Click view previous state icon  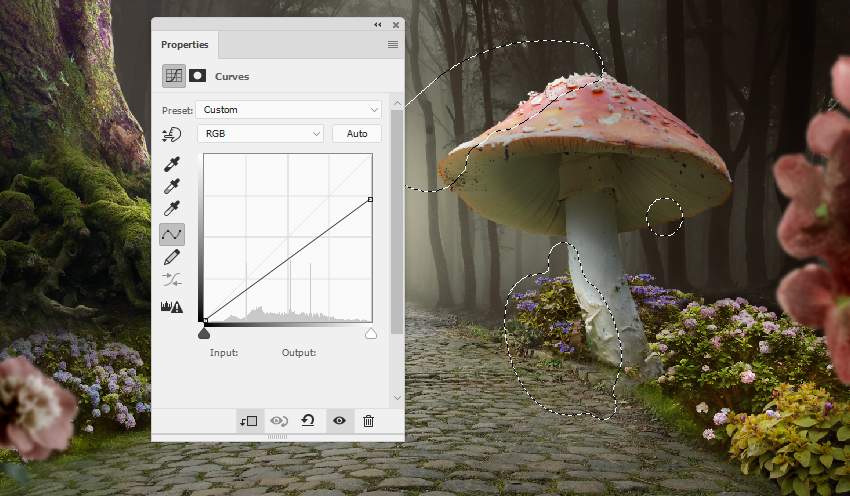point(279,421)
